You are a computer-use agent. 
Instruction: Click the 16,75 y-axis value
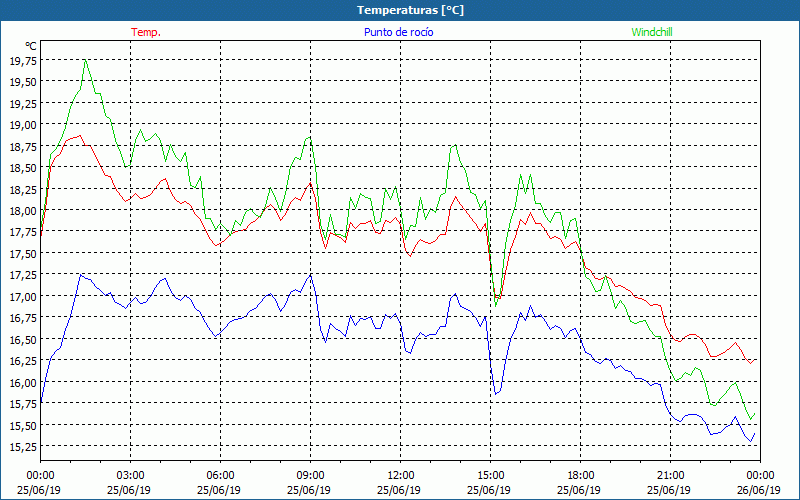(x=23, y=318)
